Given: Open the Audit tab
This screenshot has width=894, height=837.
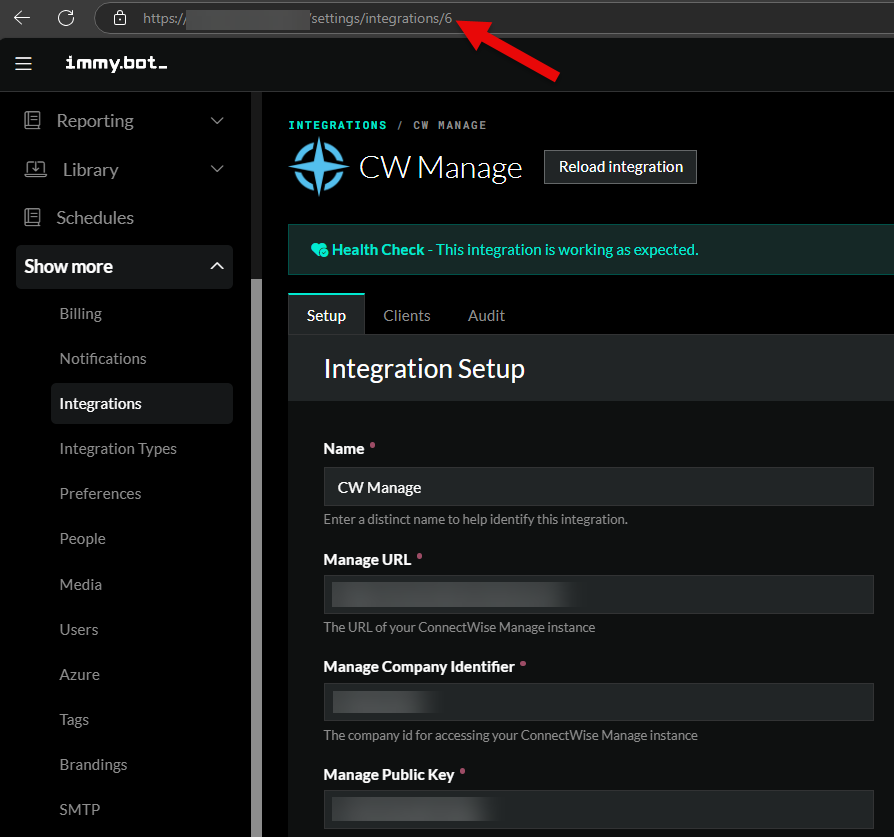Looking at the screenshot, I should [486, 315].
